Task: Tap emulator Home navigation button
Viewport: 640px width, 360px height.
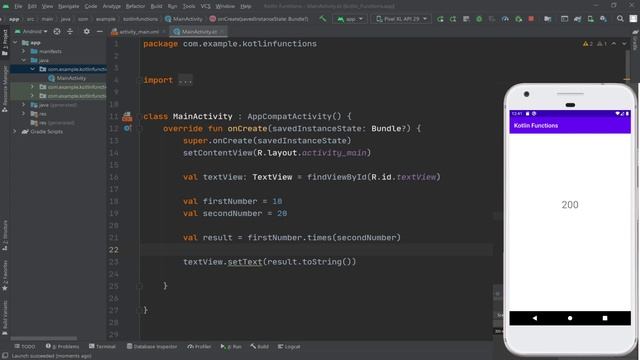Action: (570, 318)
